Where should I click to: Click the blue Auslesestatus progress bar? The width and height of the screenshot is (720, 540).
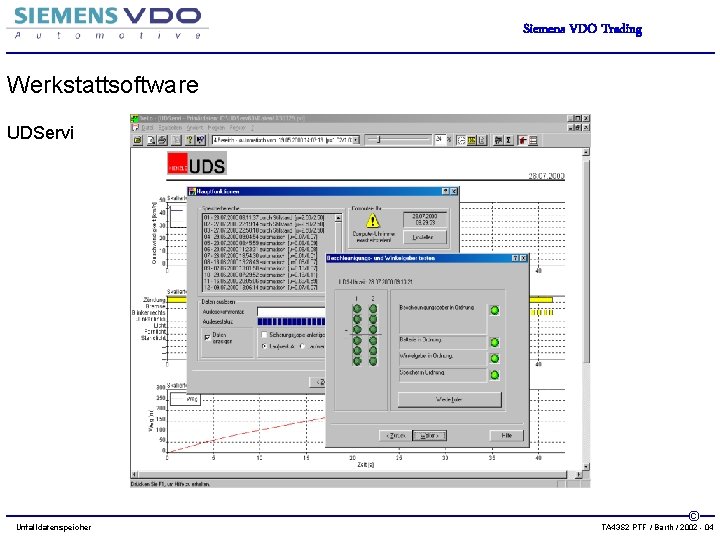click(x=291, y=322)
